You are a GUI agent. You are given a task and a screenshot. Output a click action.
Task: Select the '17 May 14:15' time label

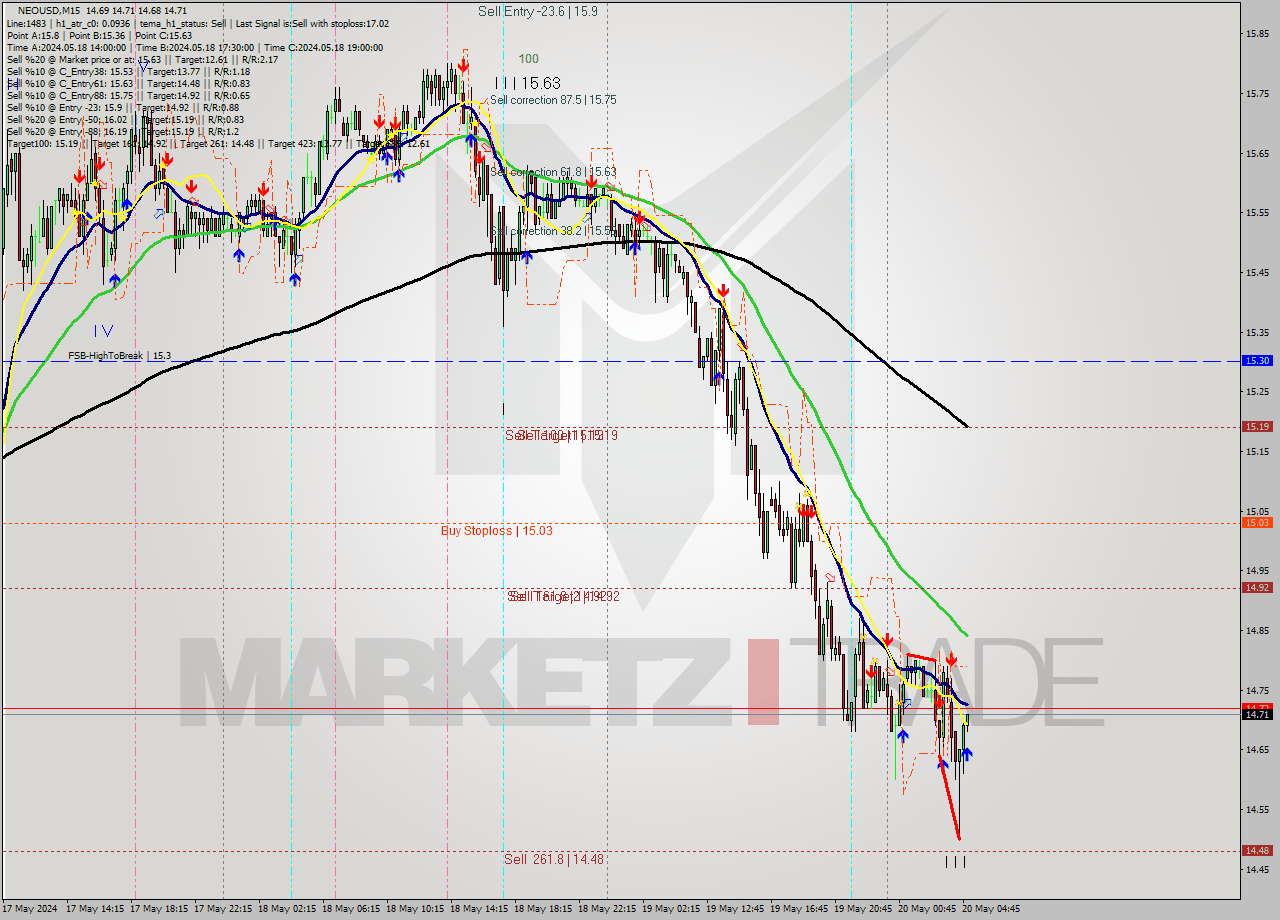pyautogui.click(x=95, y=909)
